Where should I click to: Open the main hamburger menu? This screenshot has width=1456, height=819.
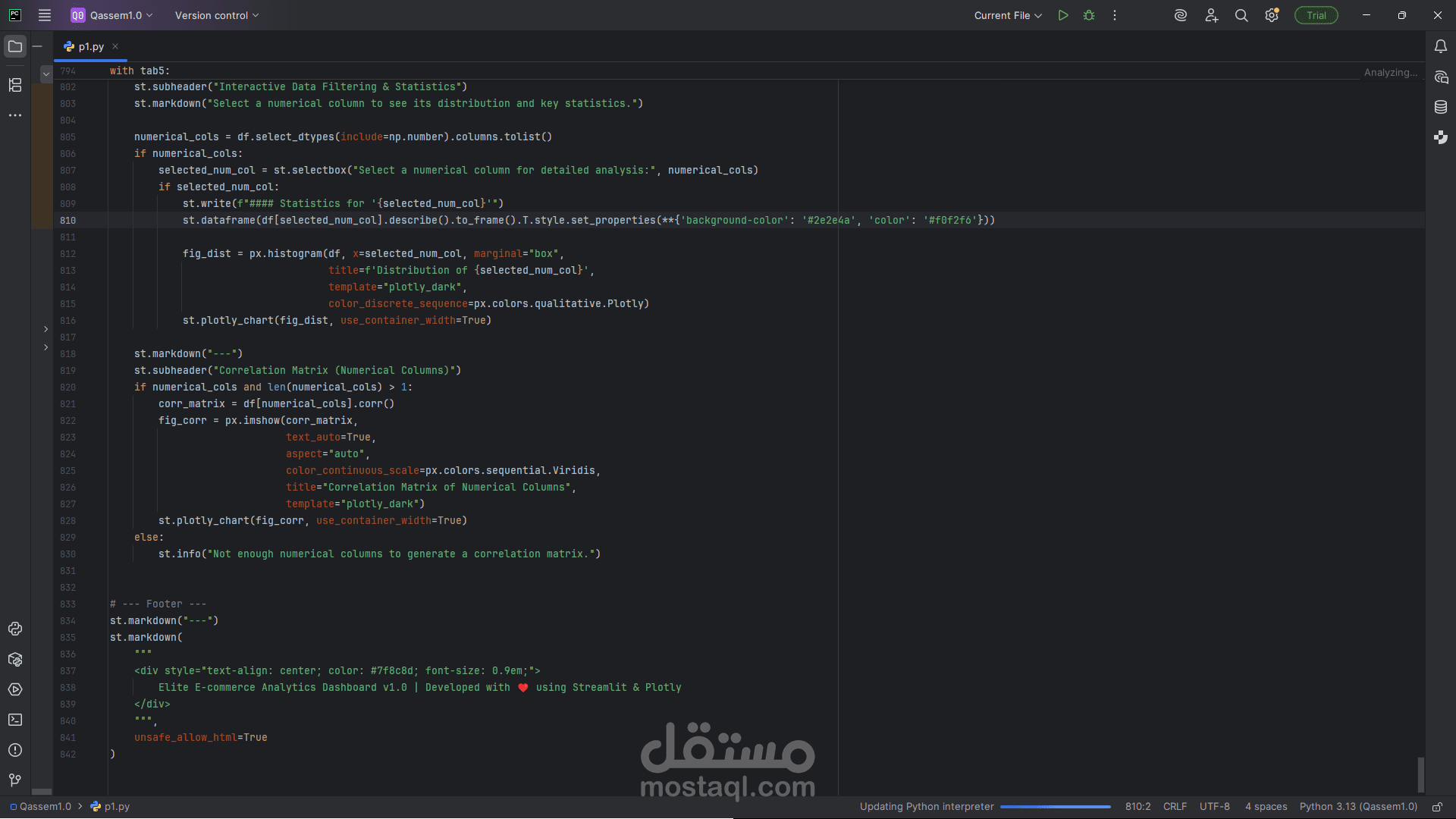(45, 15)
